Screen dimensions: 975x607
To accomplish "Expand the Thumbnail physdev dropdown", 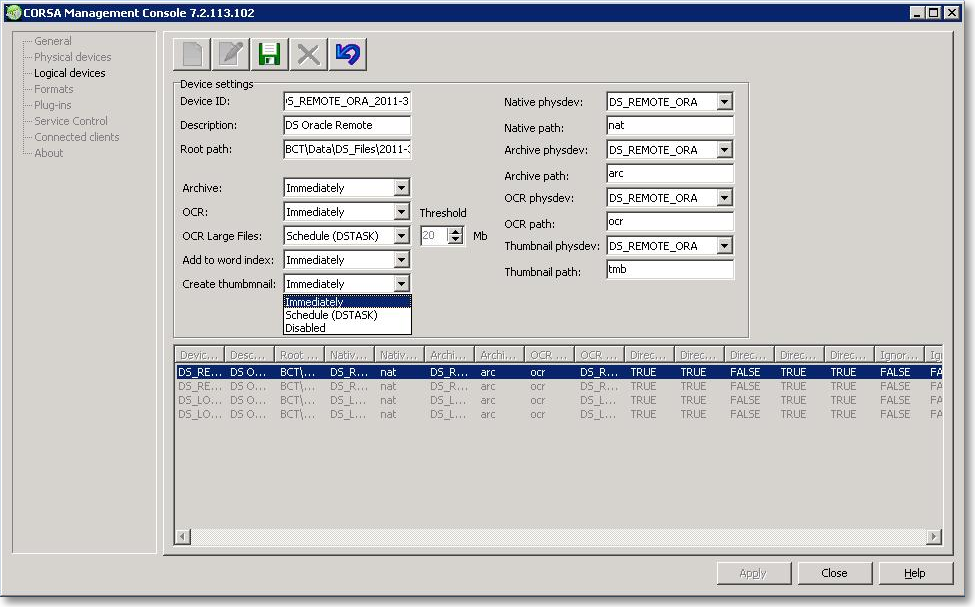I will (x=724, y=246).
